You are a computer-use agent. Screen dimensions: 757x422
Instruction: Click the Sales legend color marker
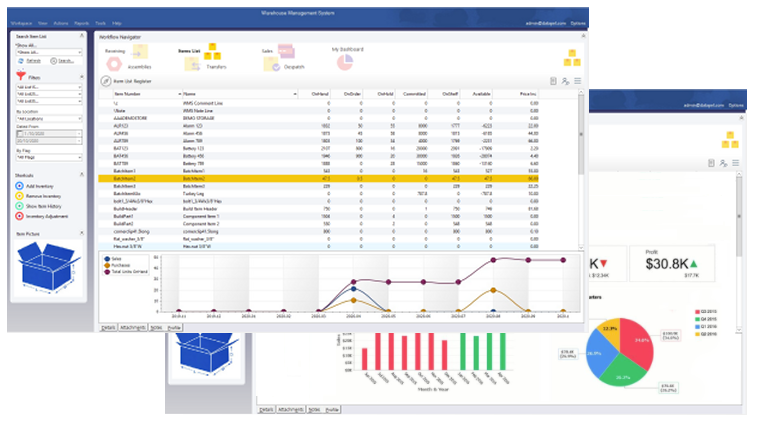pyautogui.click(x=106, y=259)
